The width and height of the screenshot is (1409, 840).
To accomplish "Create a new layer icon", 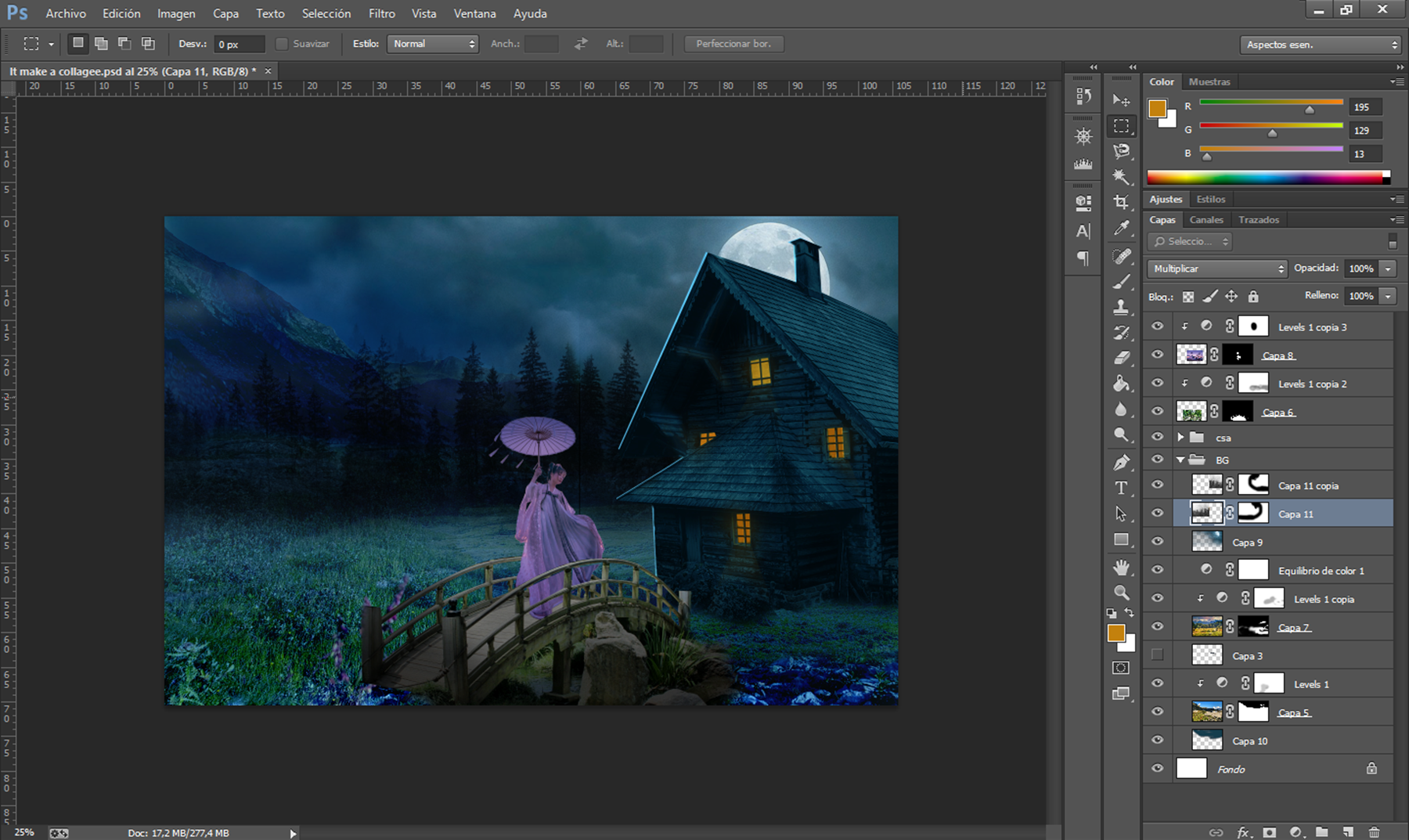I will pyautogui.click(x=1348, y=832).
